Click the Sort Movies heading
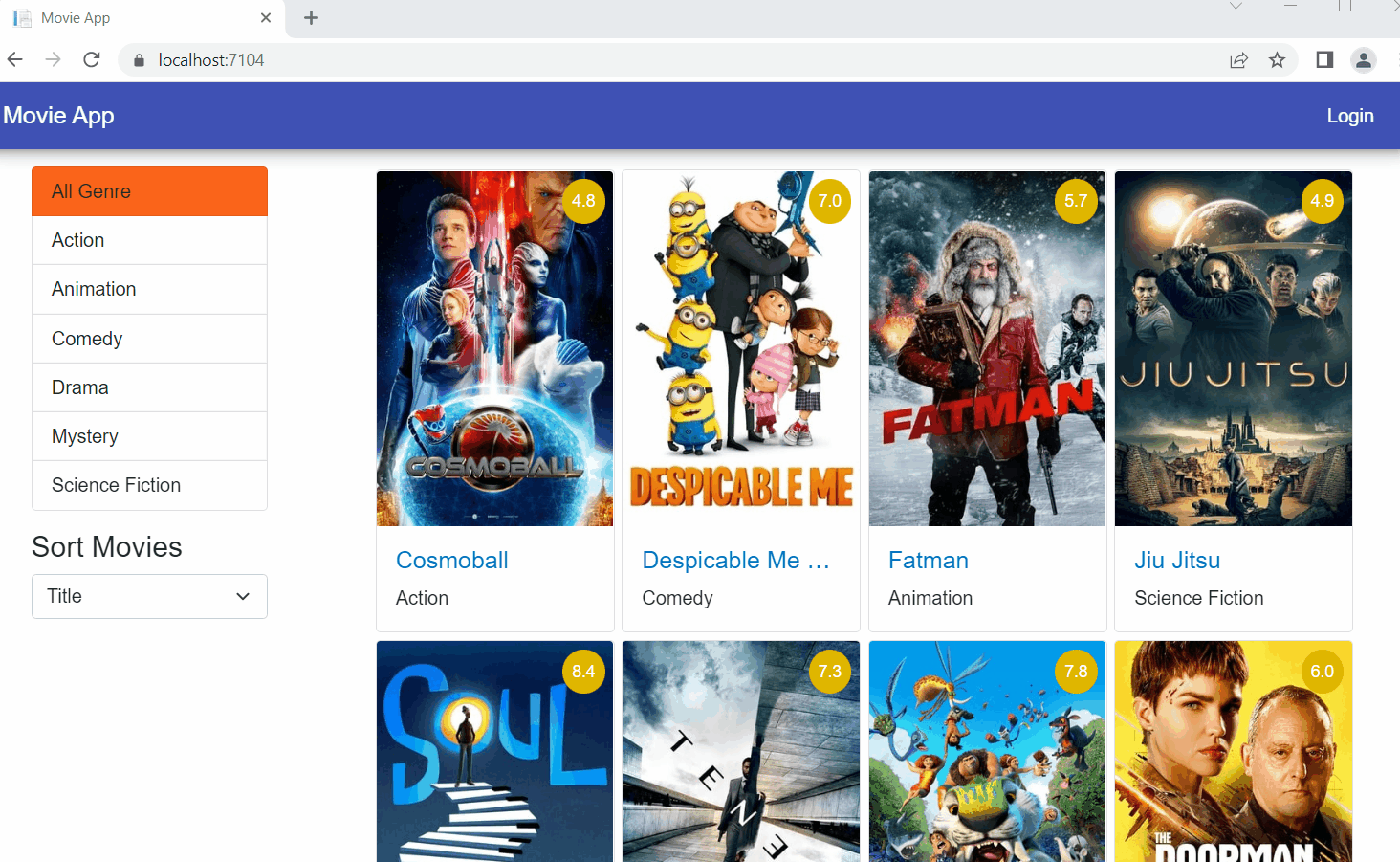The height and width of the screenshot is (862, 1400). click(x=107, y=547)
